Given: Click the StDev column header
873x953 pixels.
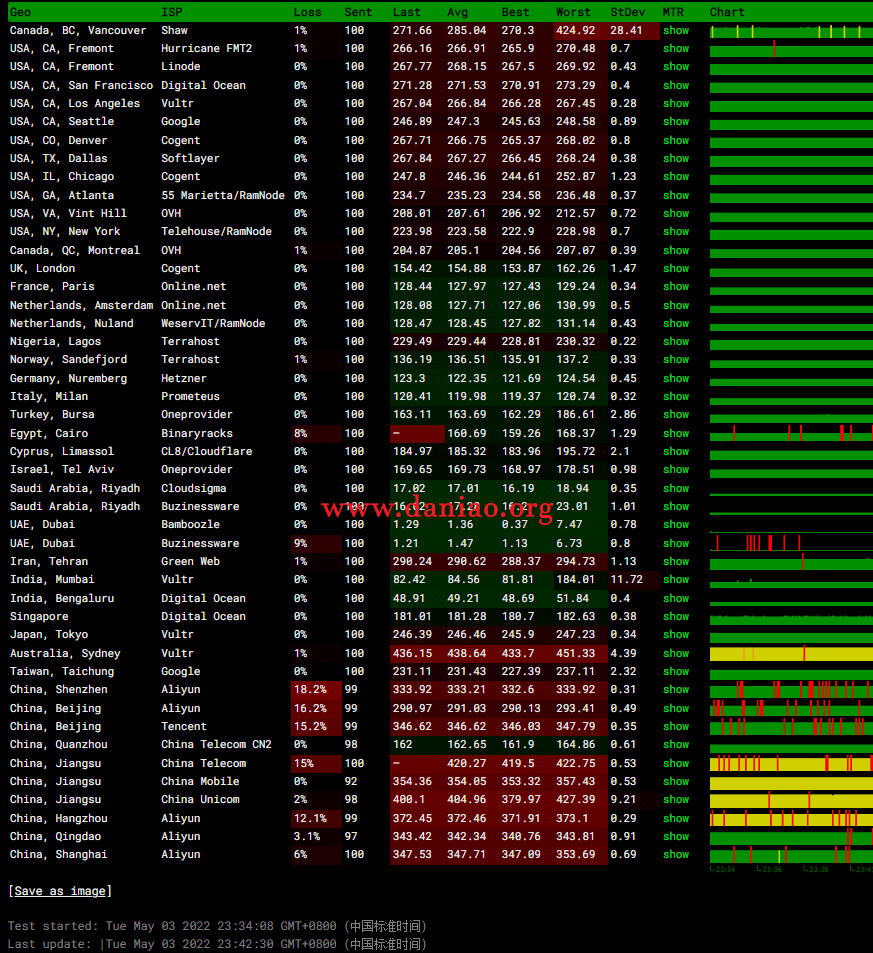Looking at the screenshot, I should tap(627, 12).
